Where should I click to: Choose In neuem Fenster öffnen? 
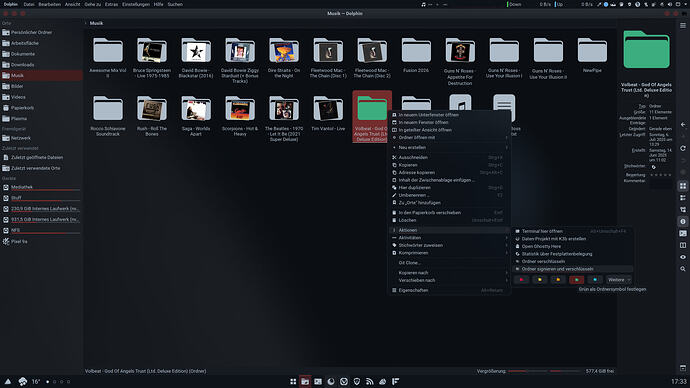click(x=449, y=122)
